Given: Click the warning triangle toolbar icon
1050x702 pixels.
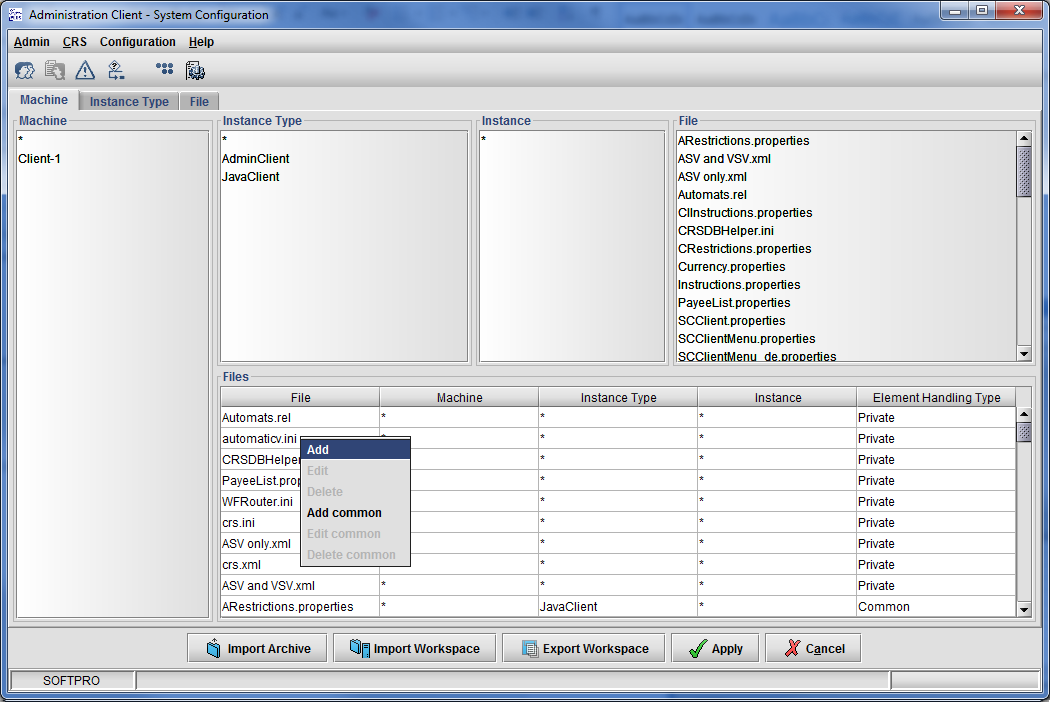Looking at the screenshot, I should [85, 70].
